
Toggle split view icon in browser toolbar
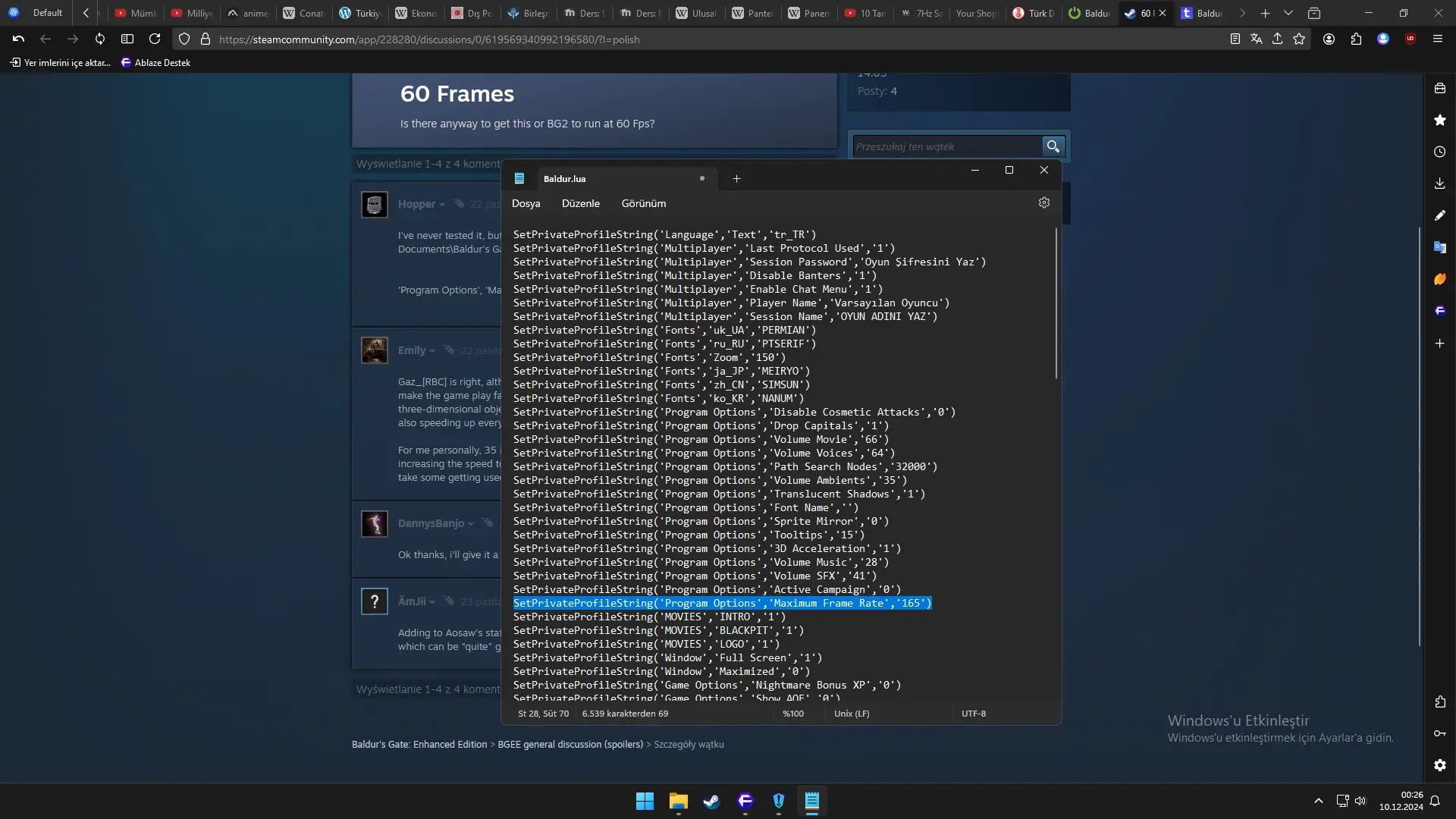coord(127,39)
